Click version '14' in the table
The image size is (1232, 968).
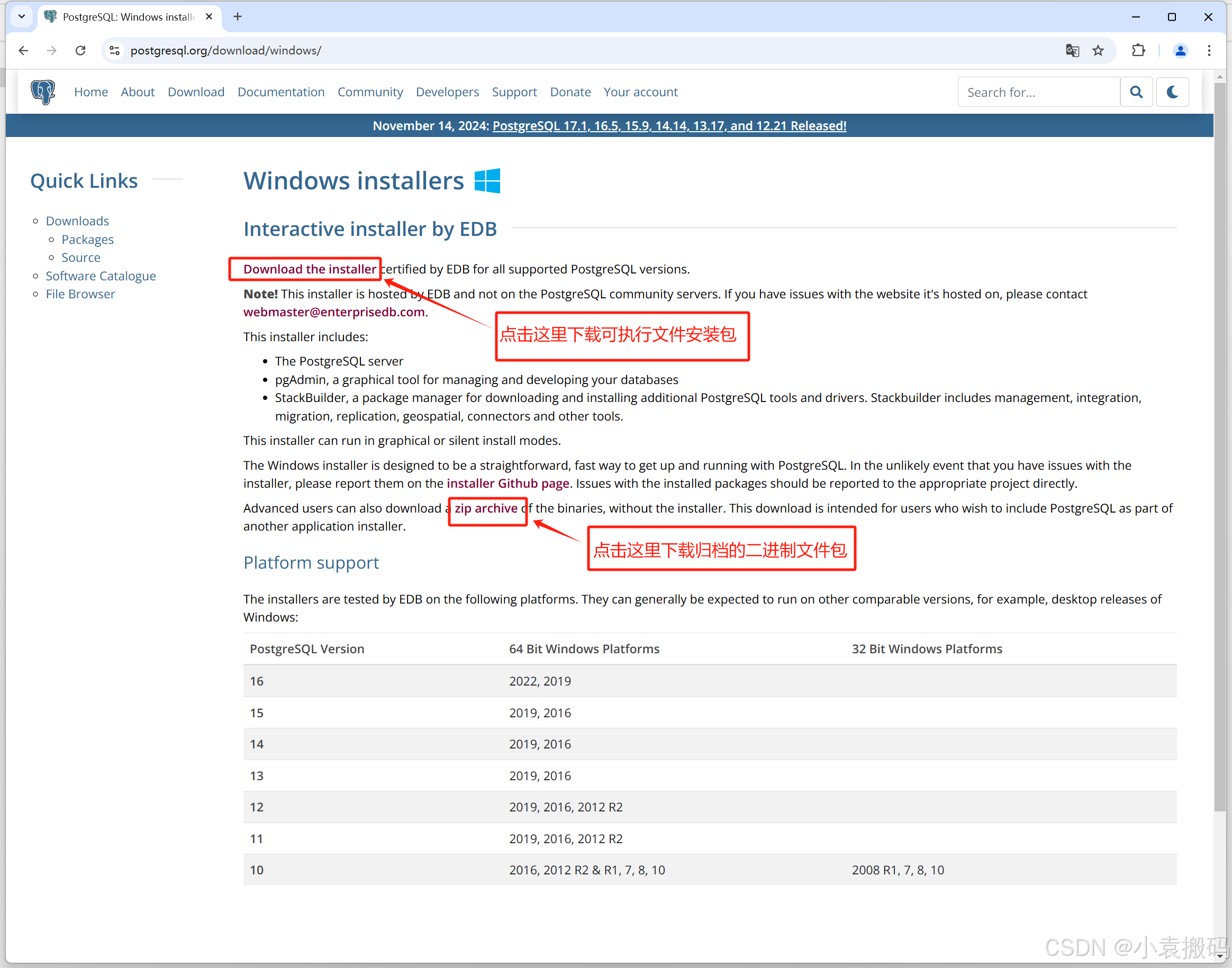click(257, 744)
